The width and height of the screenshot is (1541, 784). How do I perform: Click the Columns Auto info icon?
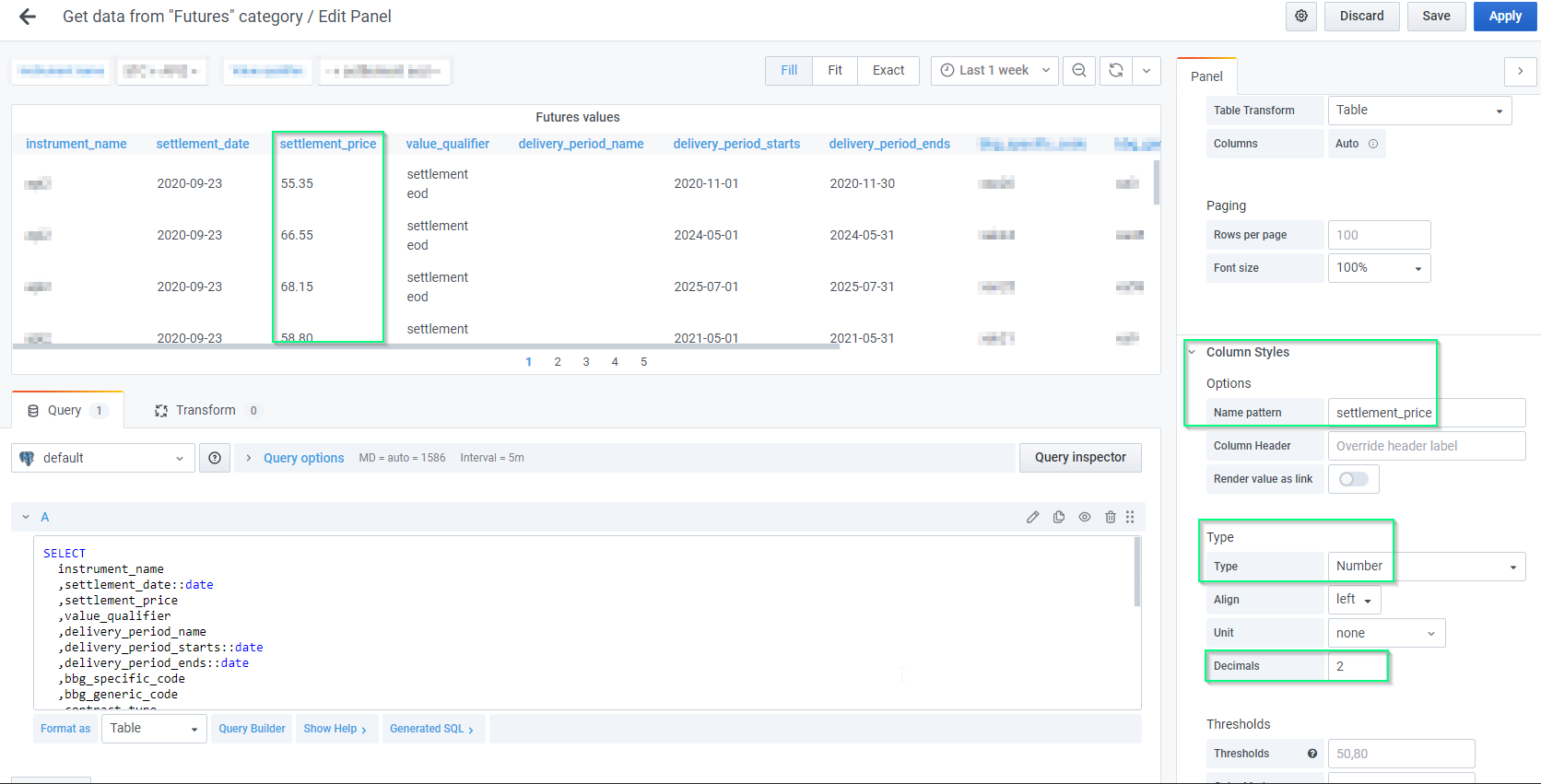(x=1373, y=144)
